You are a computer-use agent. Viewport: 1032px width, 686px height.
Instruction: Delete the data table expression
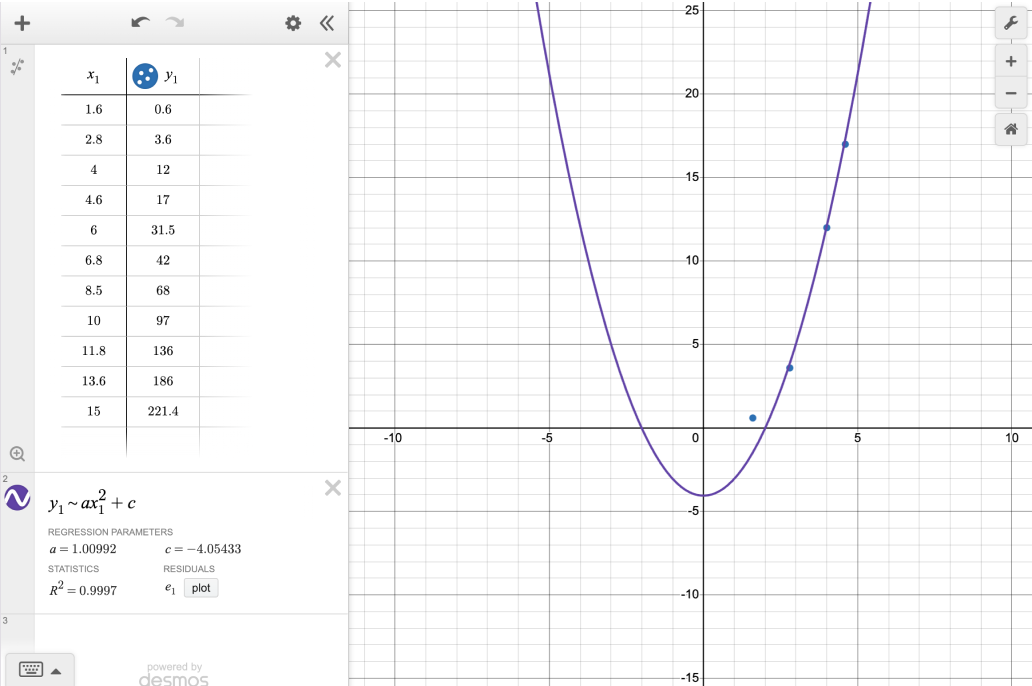tap(333, 60)
